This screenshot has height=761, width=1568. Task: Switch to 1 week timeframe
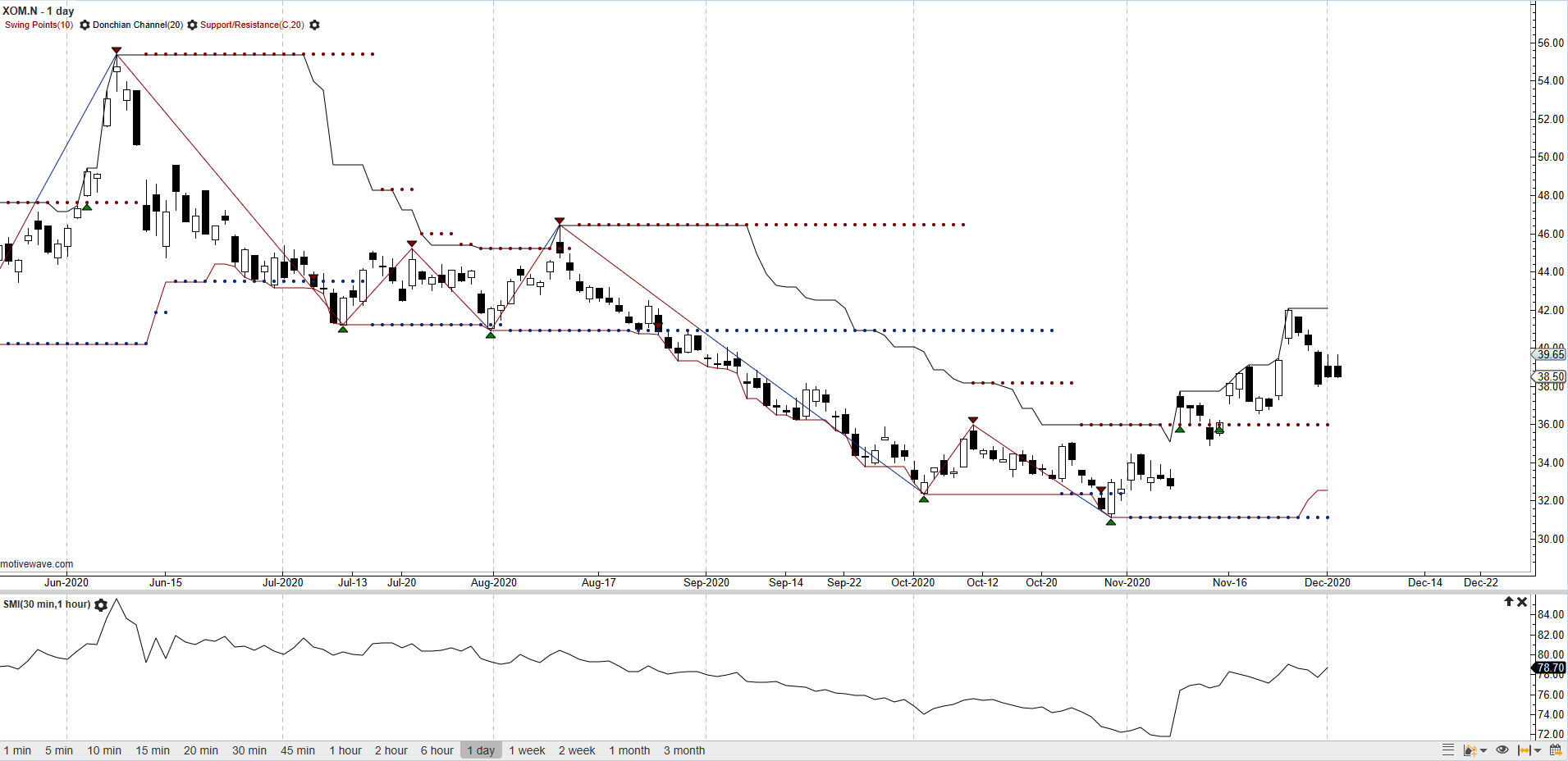[x=527, y=750]
